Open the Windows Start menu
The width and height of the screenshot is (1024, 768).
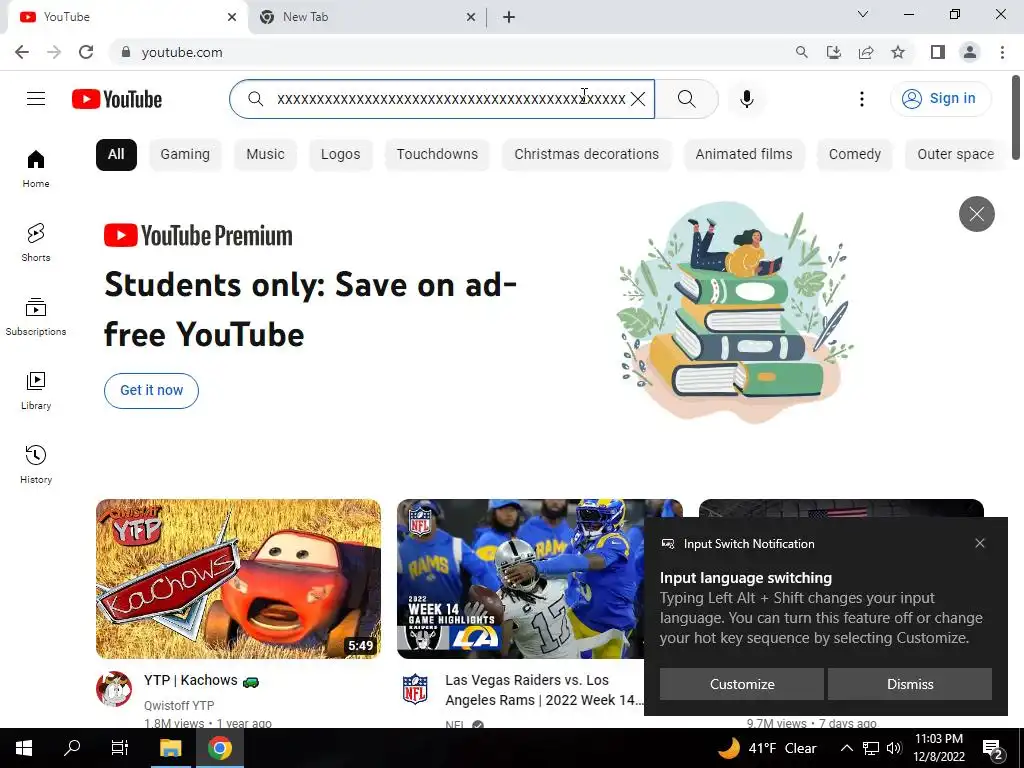(24, 748)
